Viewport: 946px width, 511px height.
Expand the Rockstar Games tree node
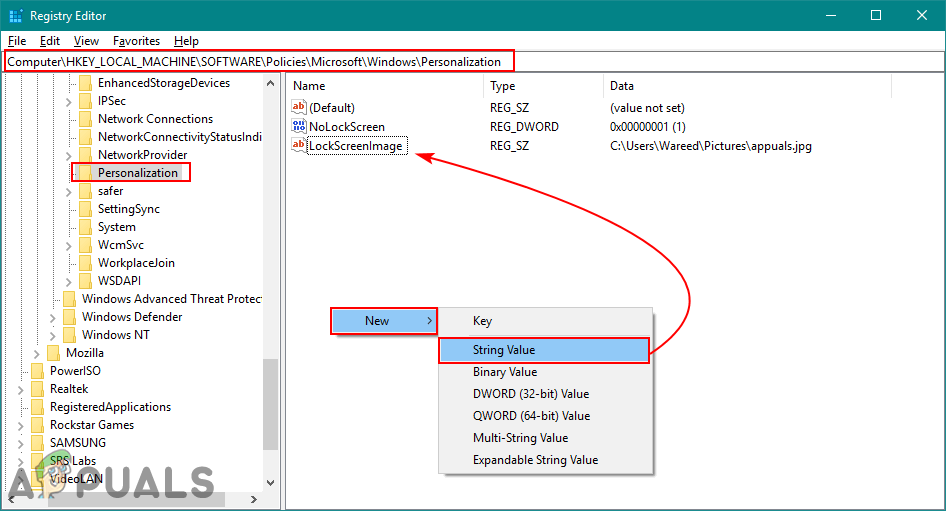pos(21,426)
